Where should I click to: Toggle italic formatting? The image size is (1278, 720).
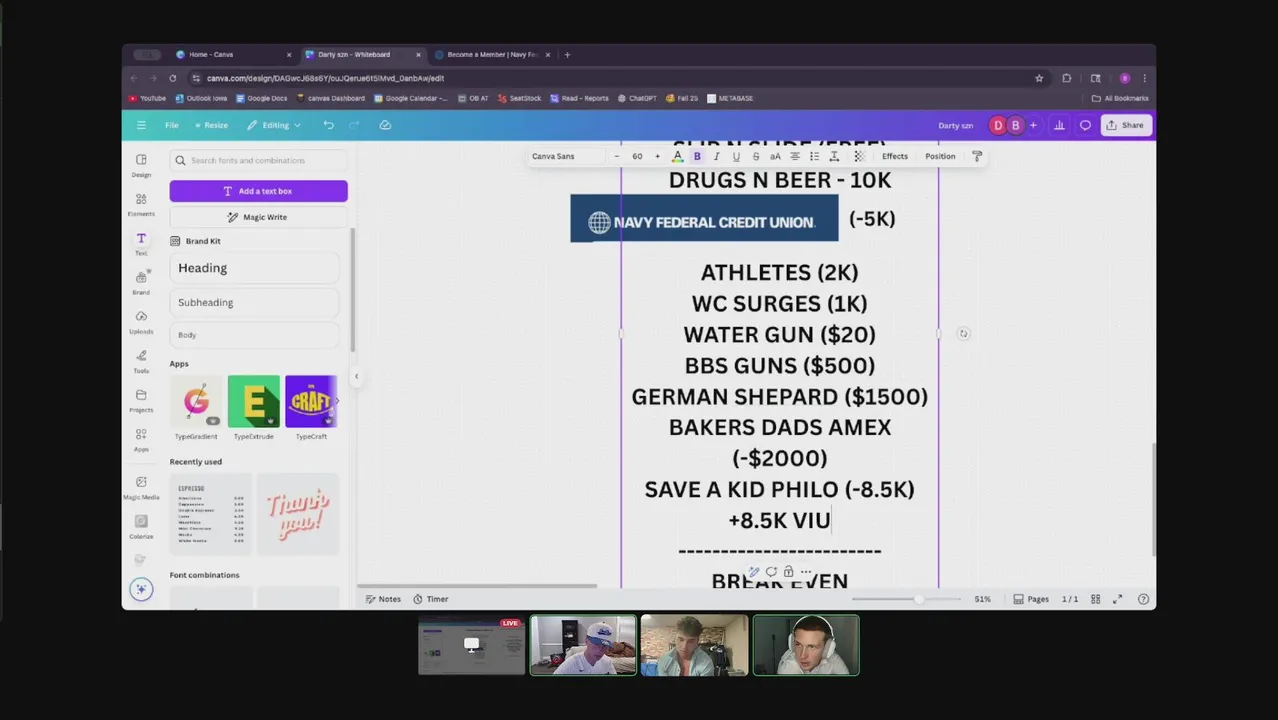(x=716, y=156)
